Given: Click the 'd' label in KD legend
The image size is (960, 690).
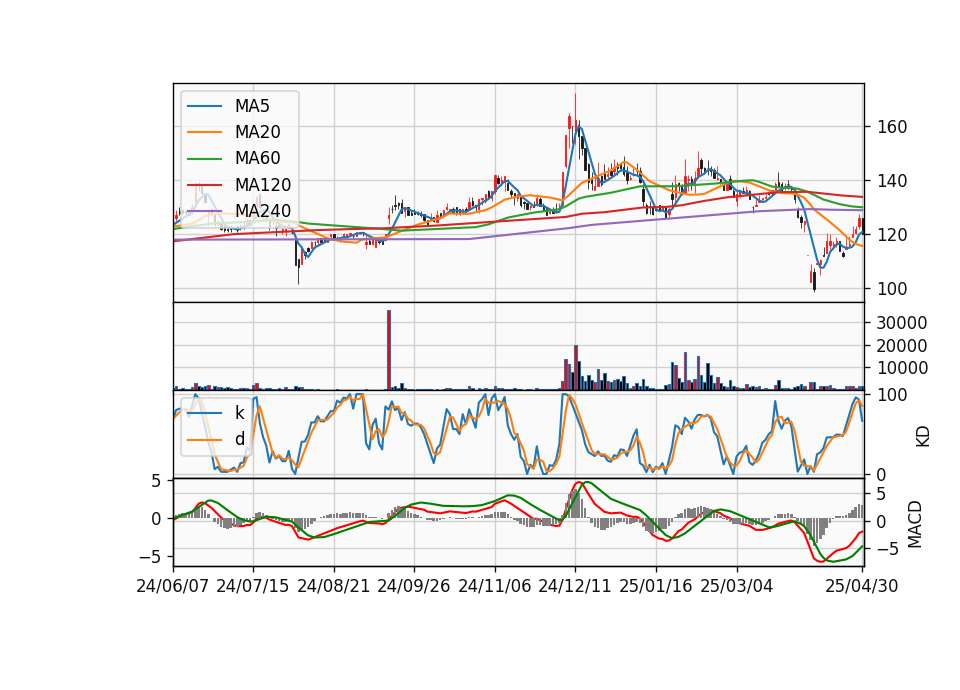Looking at the screenshot, I should [x=239, y=439].
